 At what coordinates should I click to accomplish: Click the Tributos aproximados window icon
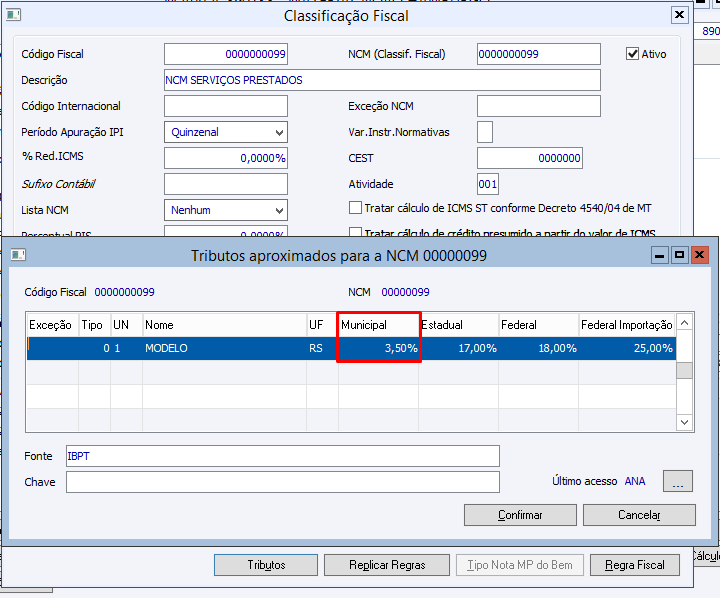(18, 254)
